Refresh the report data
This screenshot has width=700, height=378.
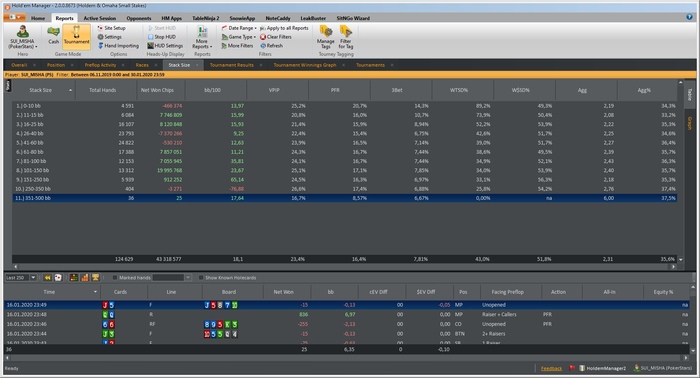click(271, 46)
